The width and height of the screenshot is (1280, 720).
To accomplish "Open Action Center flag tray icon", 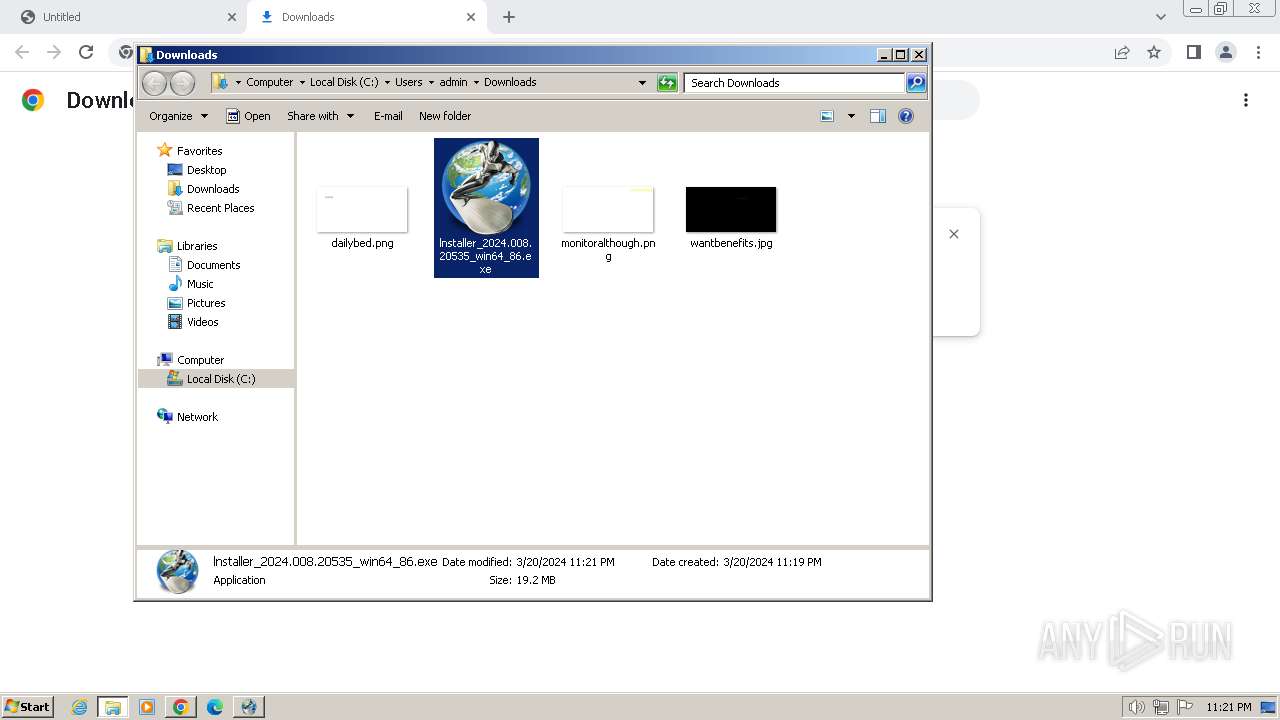I will [x=1185, y=707].
